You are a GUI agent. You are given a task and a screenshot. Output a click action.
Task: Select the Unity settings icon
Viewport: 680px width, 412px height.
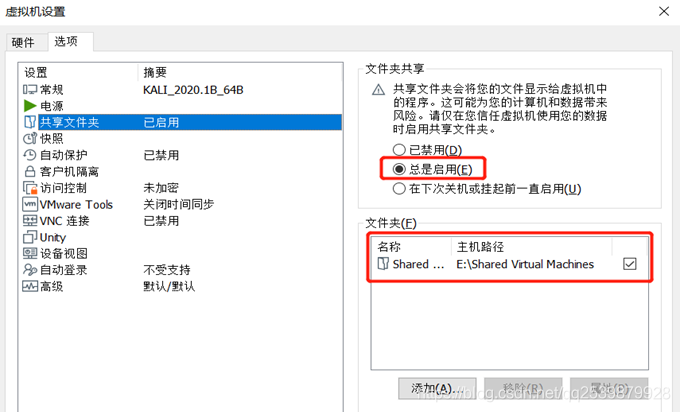point(30,237)
